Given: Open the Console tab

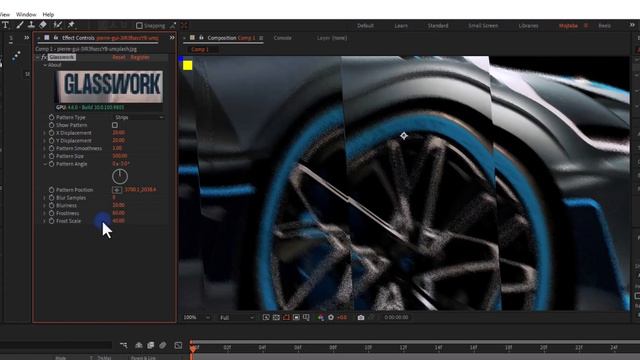Looking at the screenshot, I should 282,38.
